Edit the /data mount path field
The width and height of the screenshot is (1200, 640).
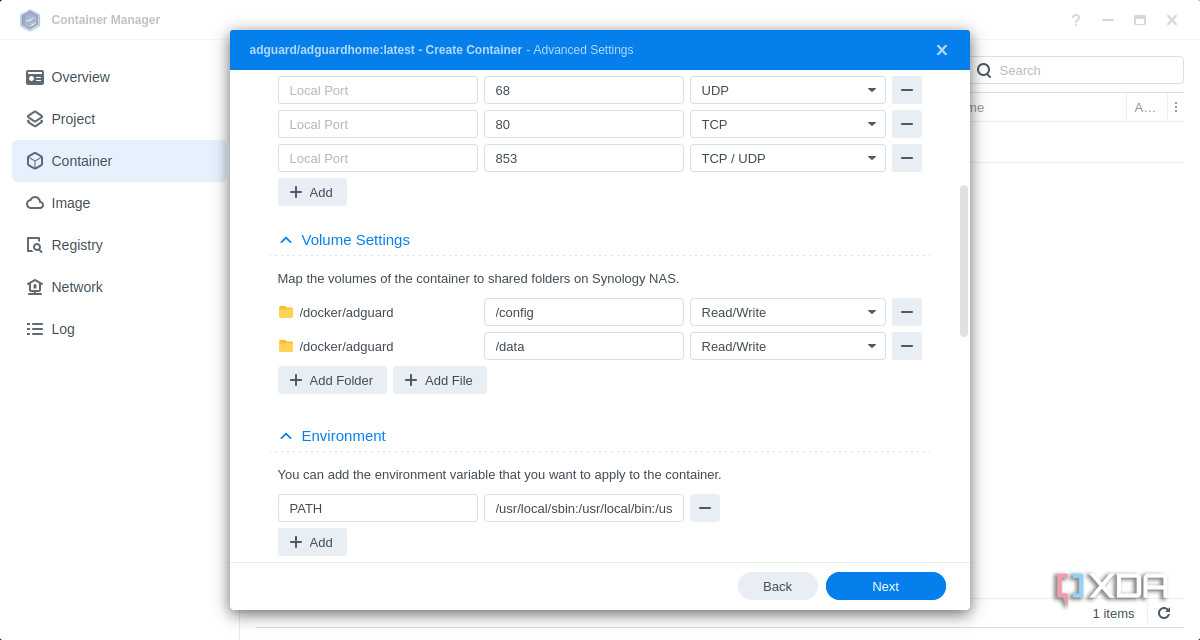coord(584,346)
